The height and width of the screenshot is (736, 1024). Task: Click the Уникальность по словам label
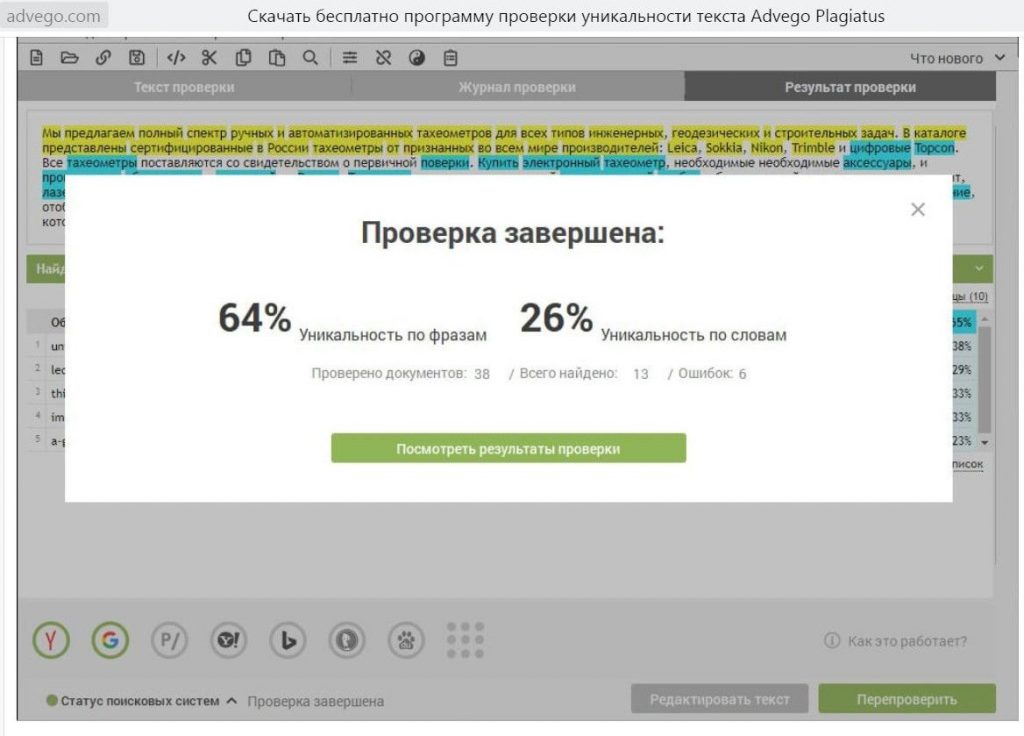pos(694,335)
